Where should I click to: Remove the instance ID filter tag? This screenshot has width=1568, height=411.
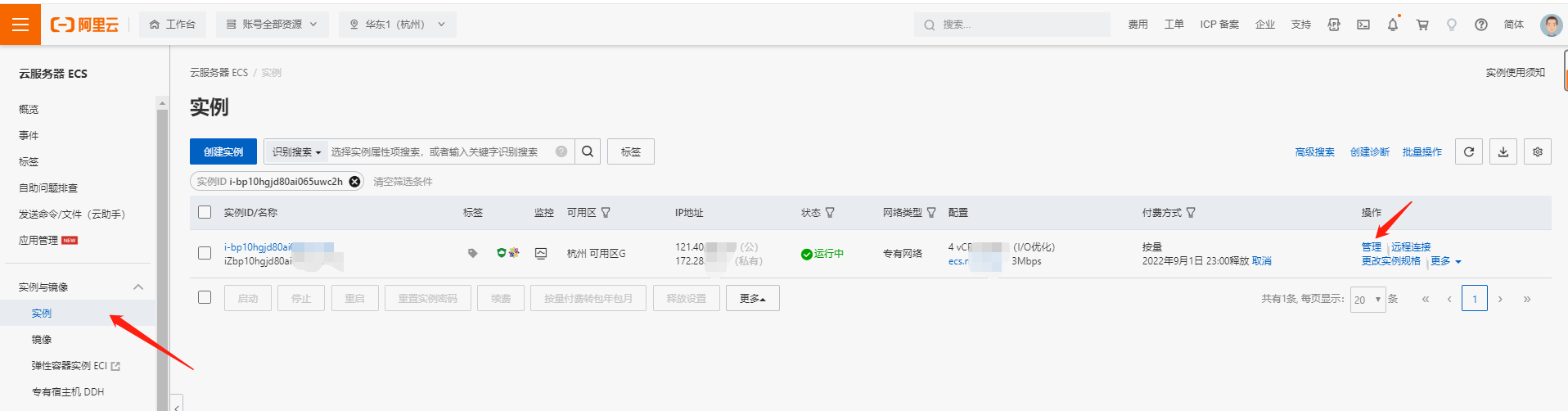[x=354, y=182]
